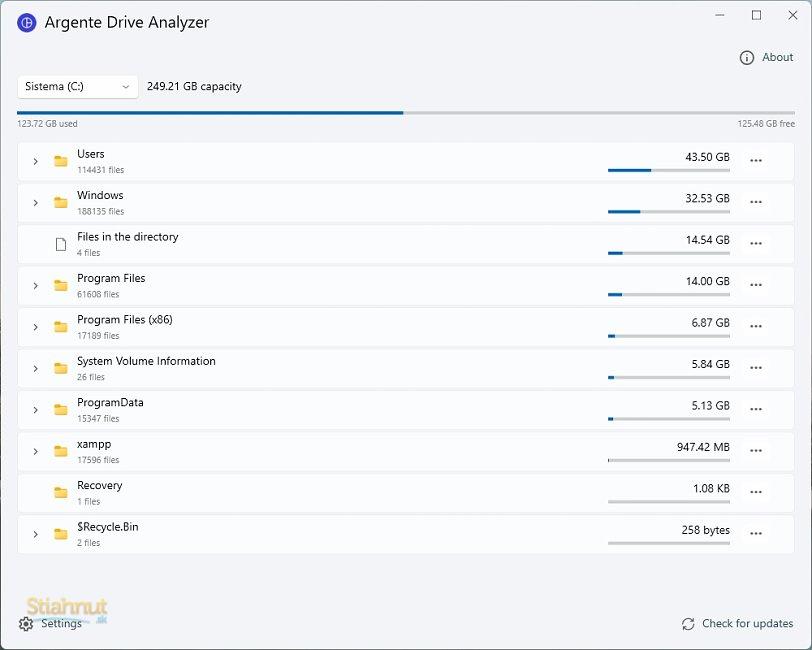Screen dimensions: 812x650
Task: Select the Recovery folder name
Action: coord(99,485)
